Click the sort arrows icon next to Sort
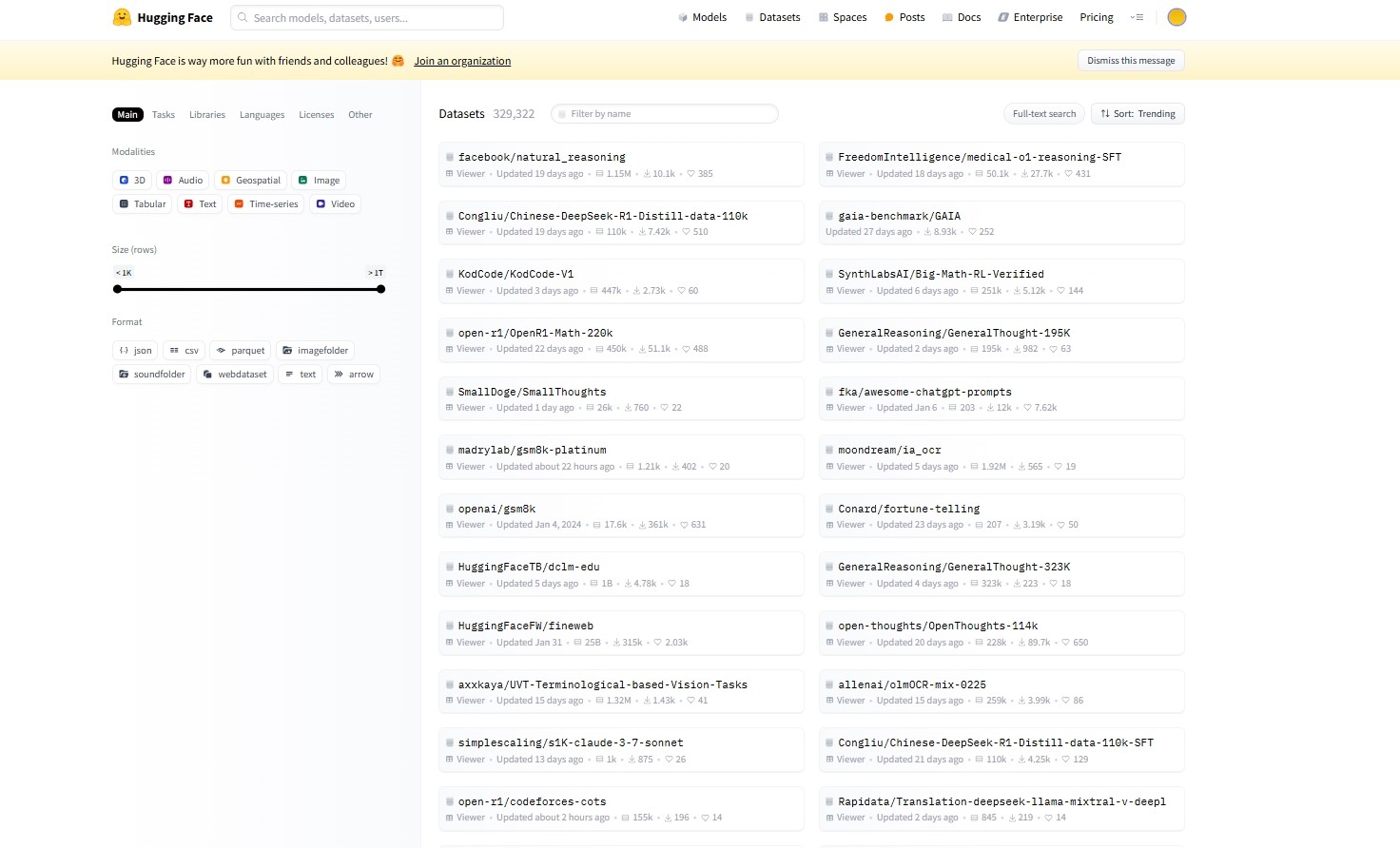This screenshot has width=1400, height=848. tap(1105, 114)
